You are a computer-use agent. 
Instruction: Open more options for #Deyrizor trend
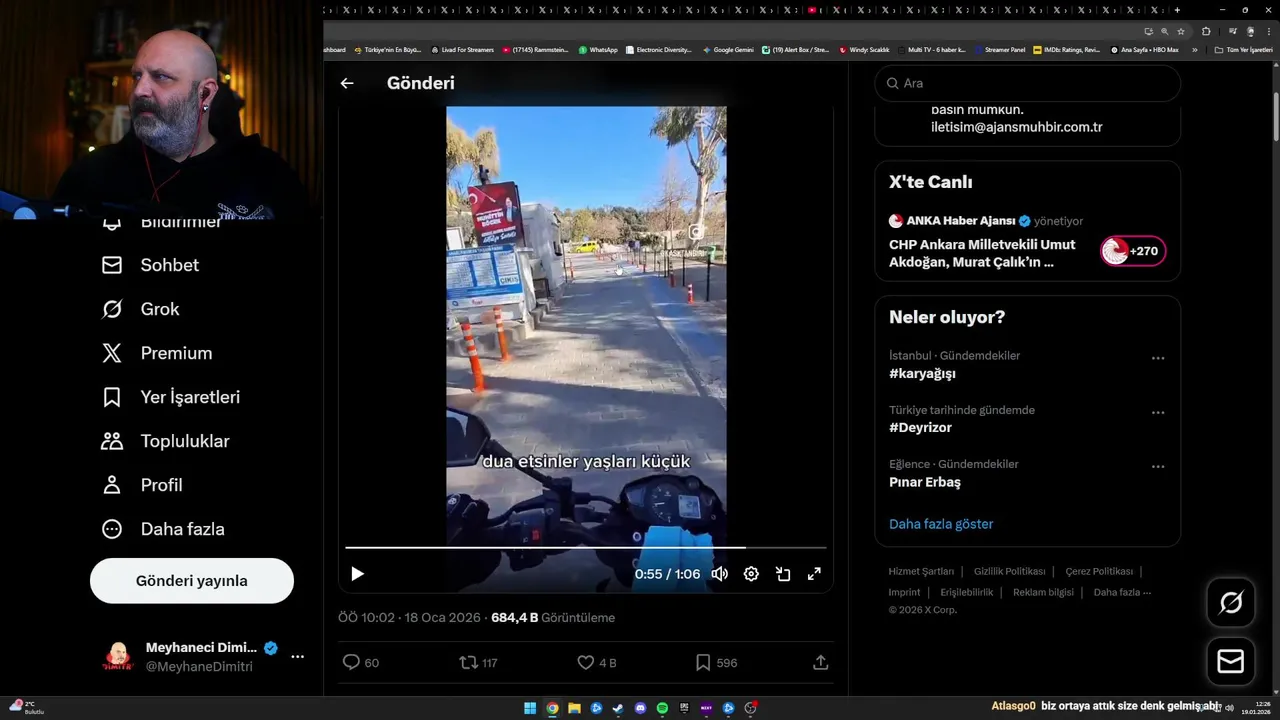click(1158, 412)
